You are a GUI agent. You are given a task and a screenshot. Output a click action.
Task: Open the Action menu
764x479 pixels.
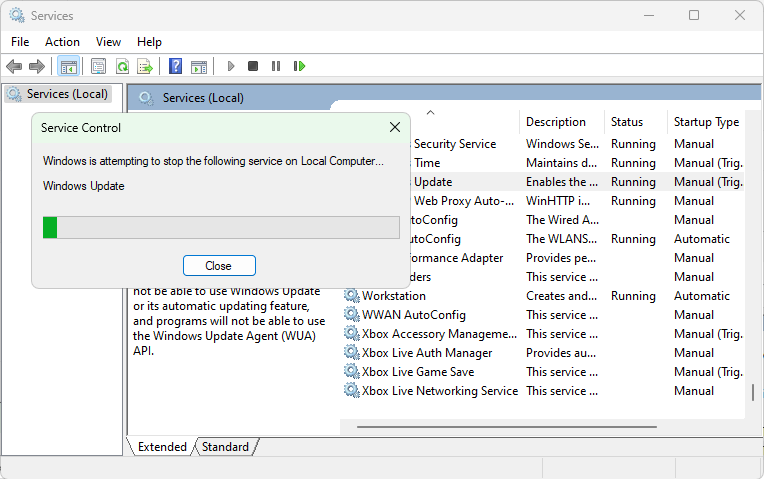coord(62,42)
